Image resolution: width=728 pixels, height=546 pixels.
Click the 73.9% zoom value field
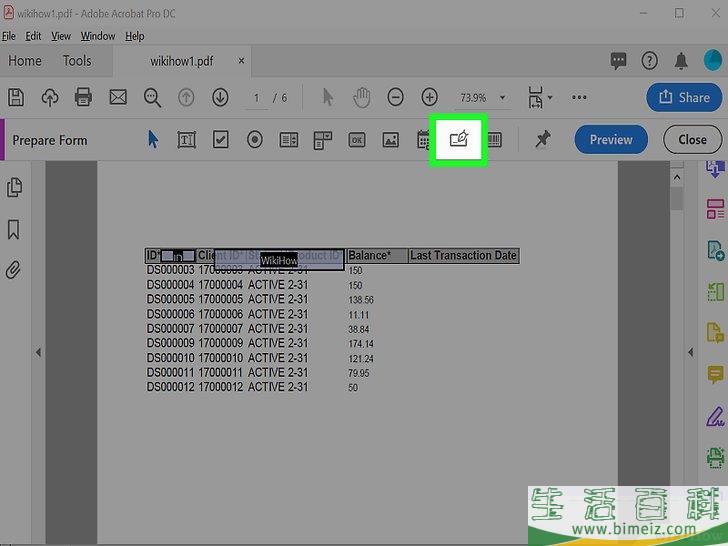pos(473,98)
